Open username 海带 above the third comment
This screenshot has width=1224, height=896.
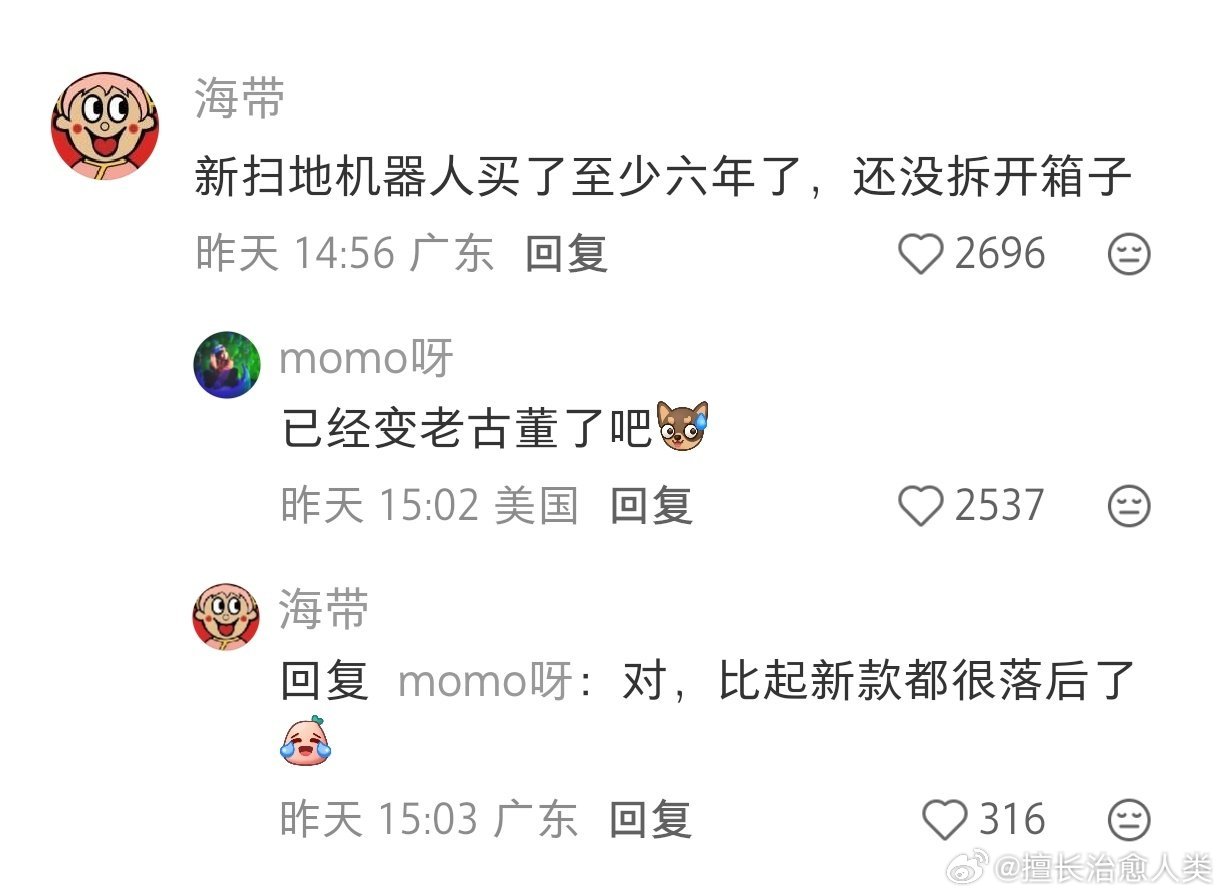324,609
